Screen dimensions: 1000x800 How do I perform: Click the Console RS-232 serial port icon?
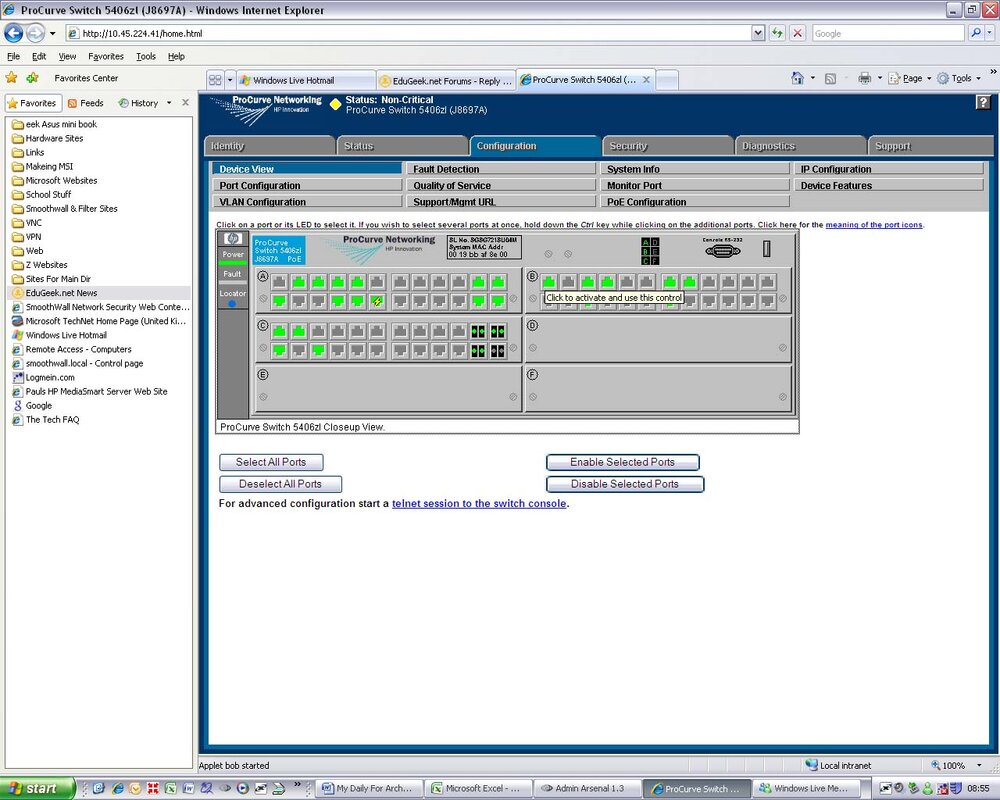[x=723, y=251]
